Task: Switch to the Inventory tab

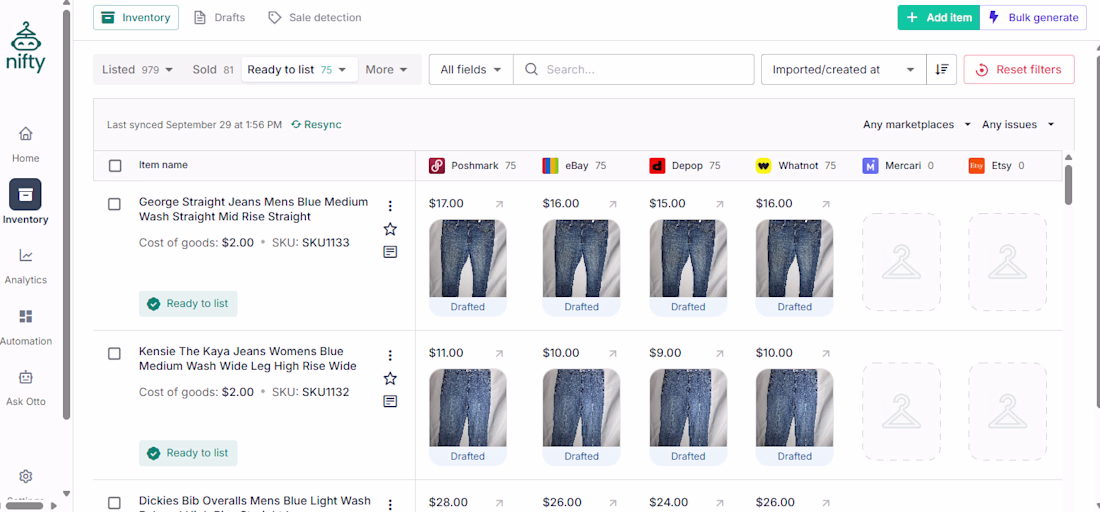Action: click(x=136, y=18)
